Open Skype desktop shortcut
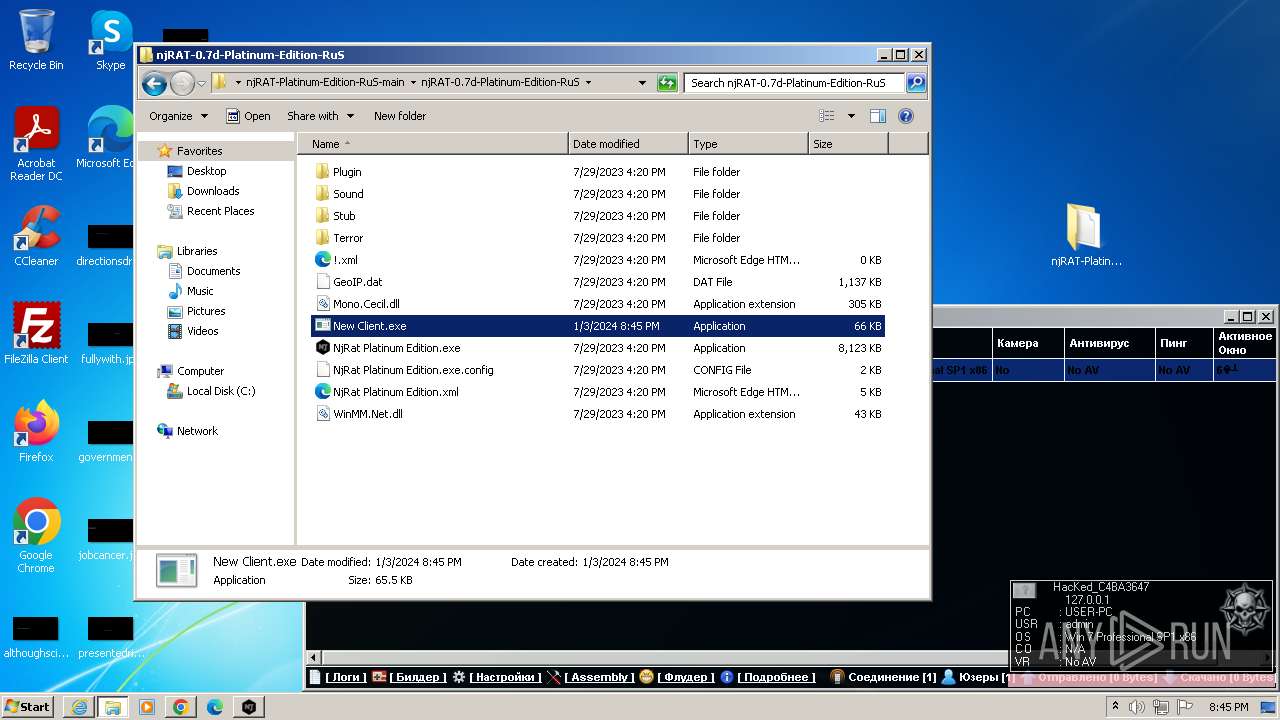This screenshot has width=1280, height=720. [110, 40]
